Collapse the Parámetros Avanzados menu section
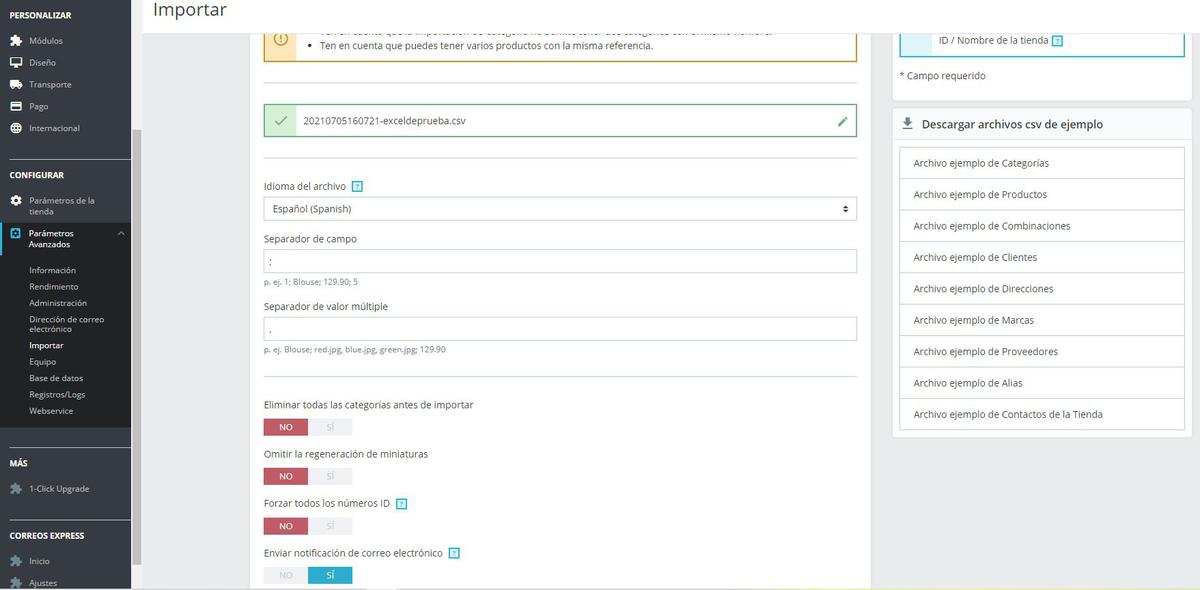The image size is (1200, 590). coord(121,233)
